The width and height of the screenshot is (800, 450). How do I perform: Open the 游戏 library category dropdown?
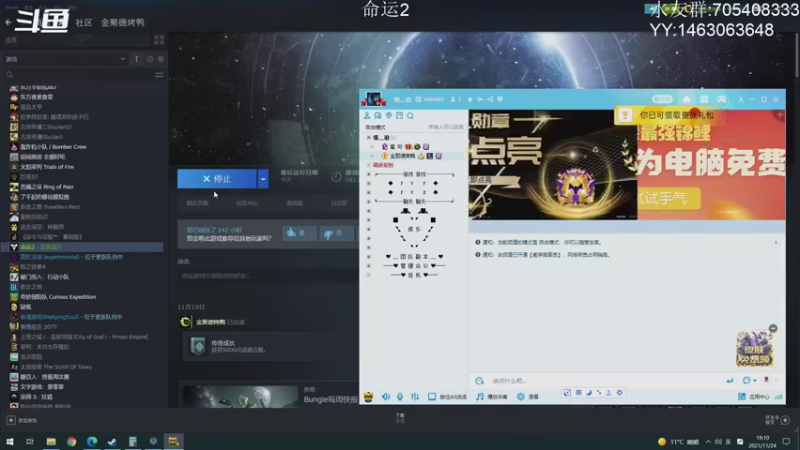pyautogui.click(x=65, y=59)
